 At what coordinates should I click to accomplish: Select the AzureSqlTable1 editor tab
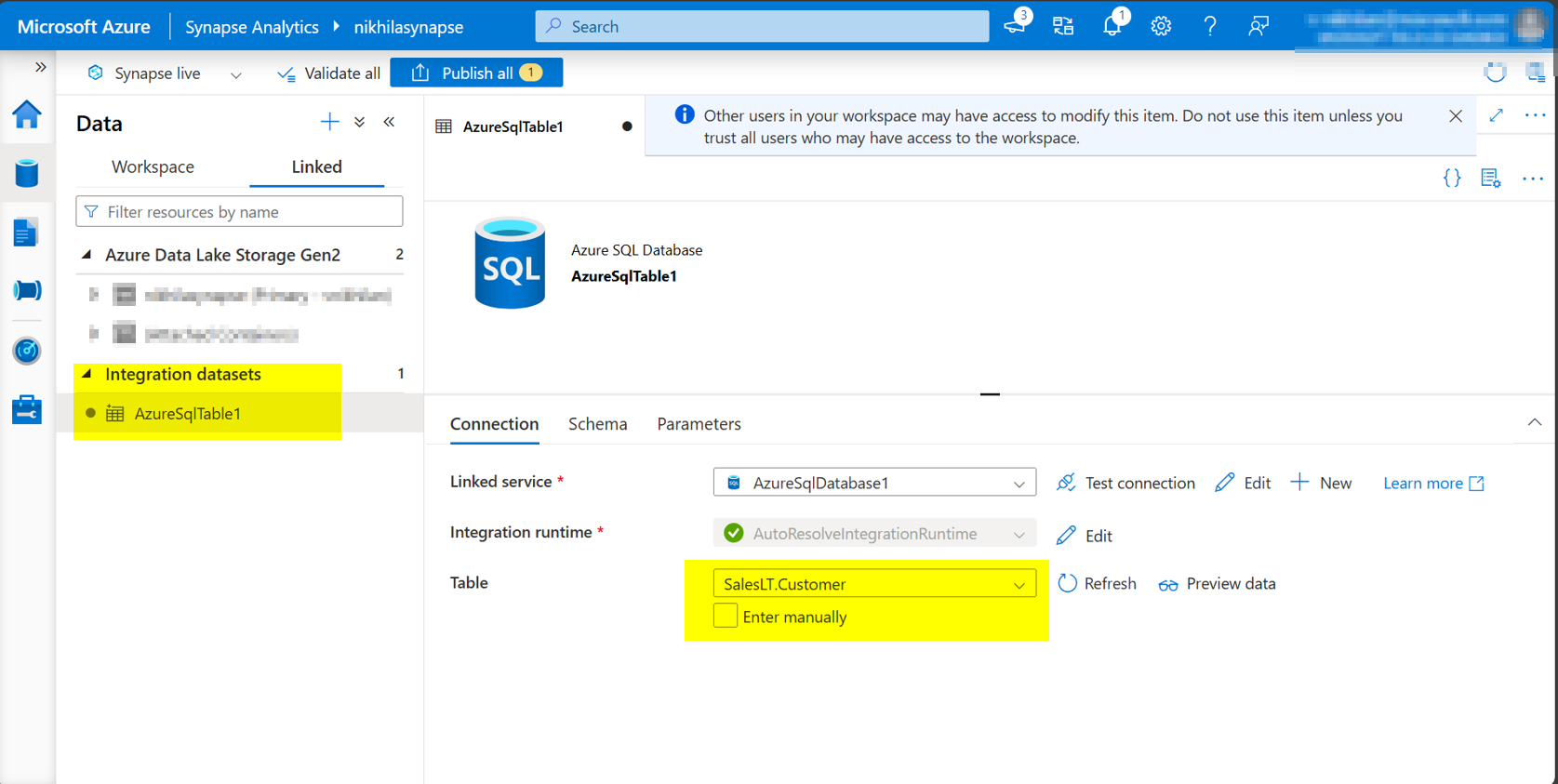pyautogui.click(x=533, y=126)
